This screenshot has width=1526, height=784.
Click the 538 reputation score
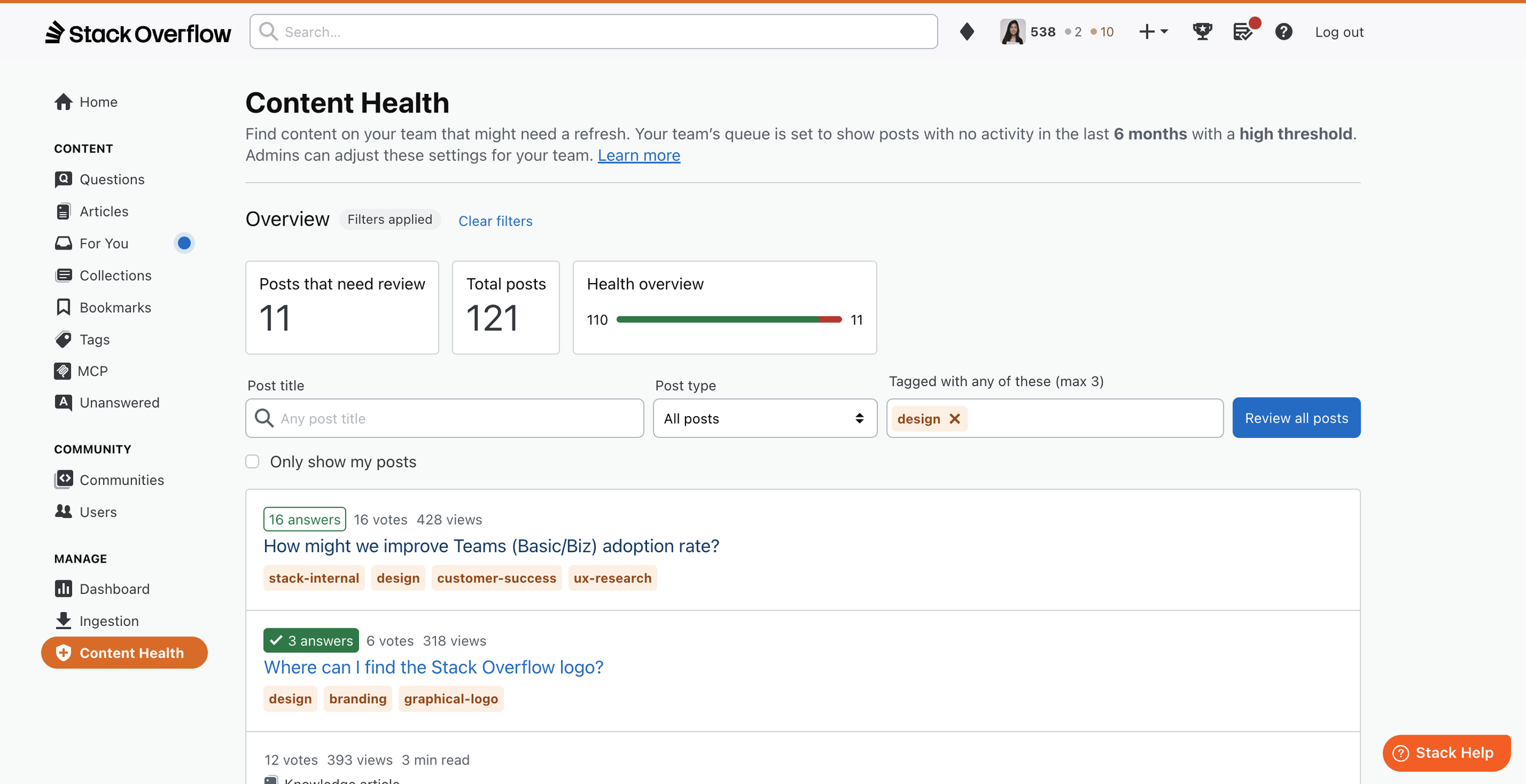[x=1043, y=32]
